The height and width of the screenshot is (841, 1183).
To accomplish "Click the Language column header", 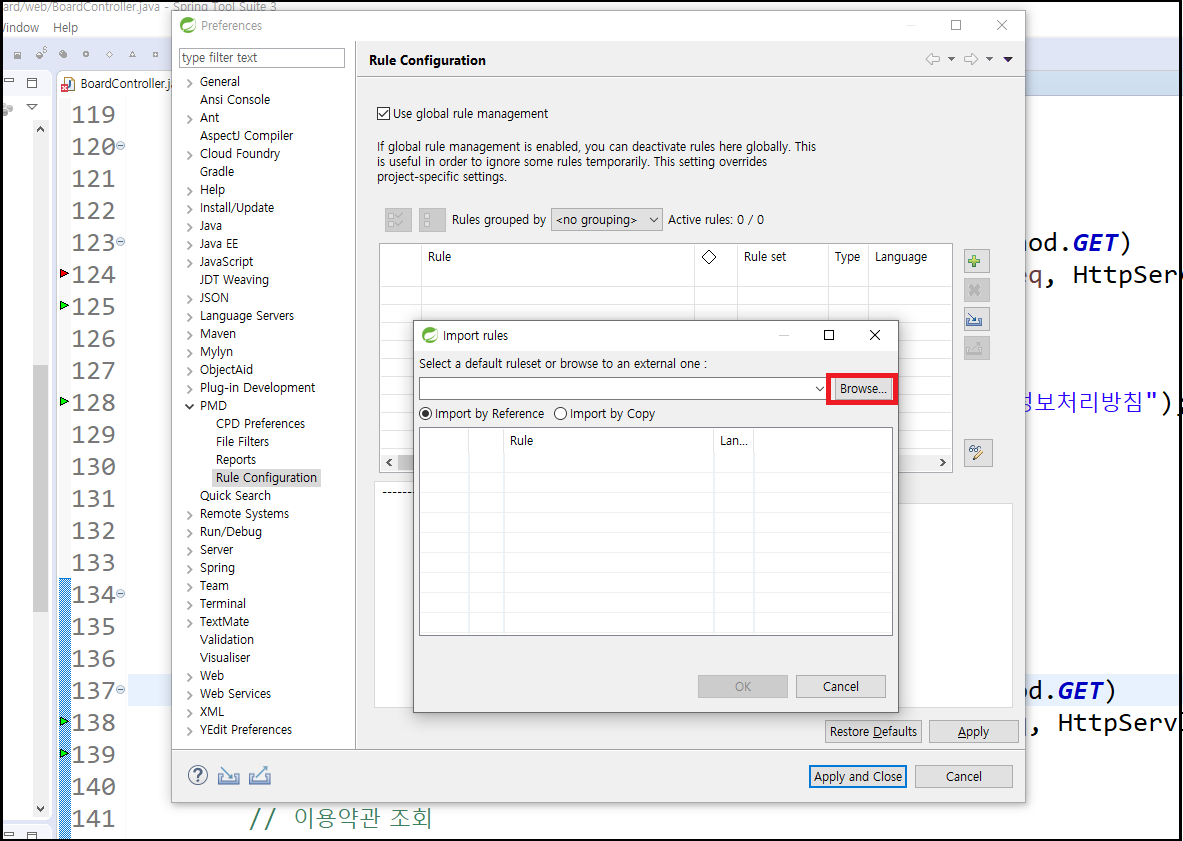I will pos(910,257).
